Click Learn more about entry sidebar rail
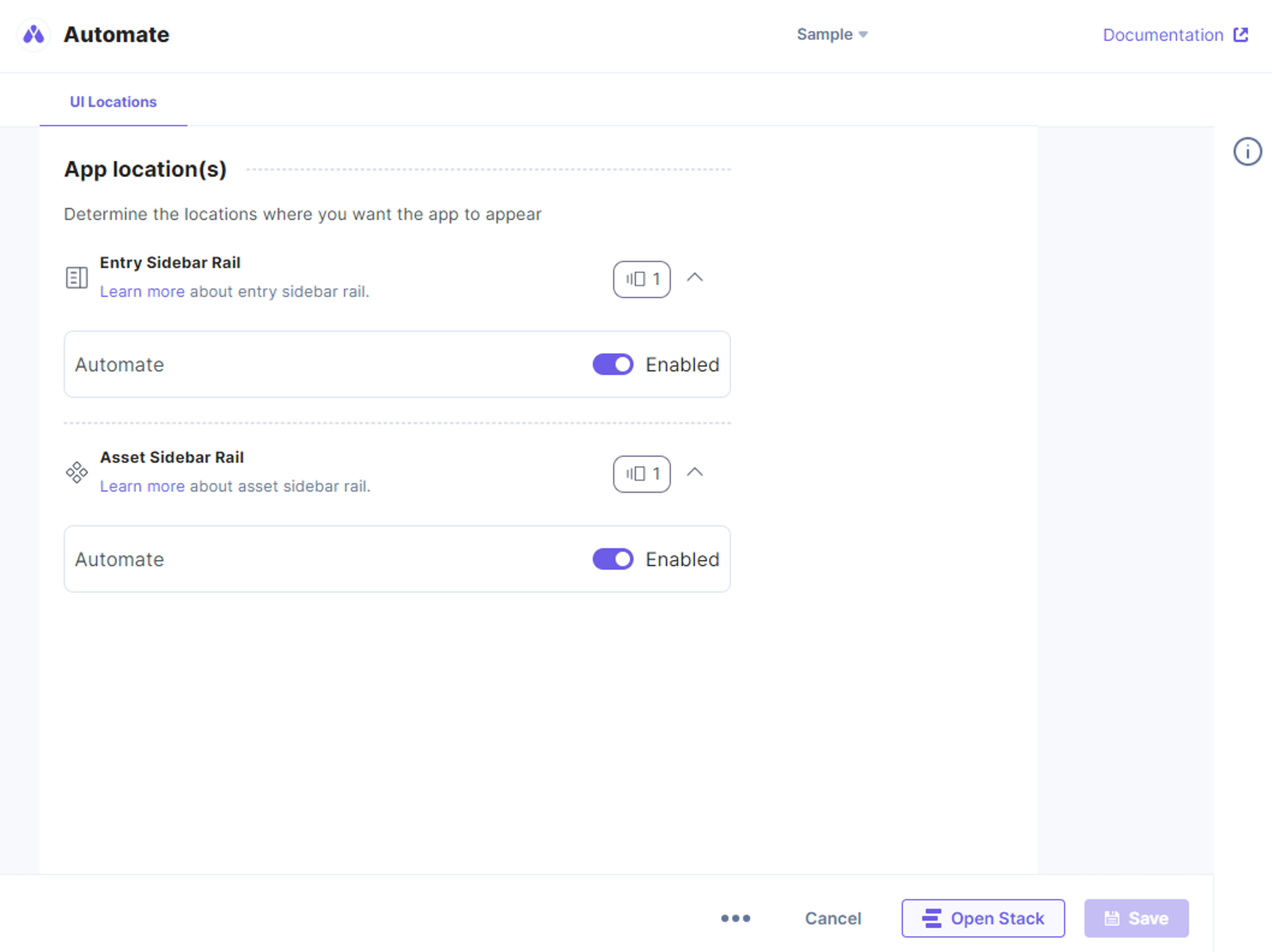 coord(142,291)
